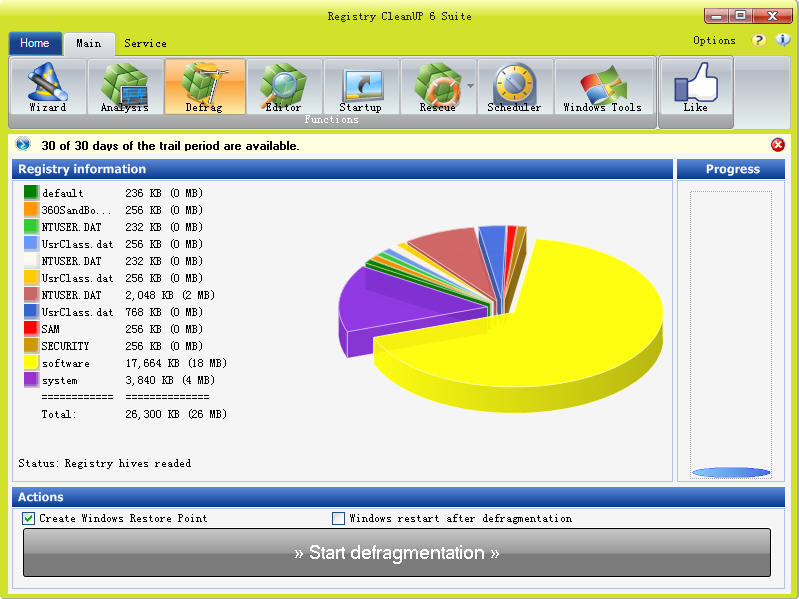This screenshot has width=799, height=599.
Task: Expand the Rescue dropdown arrow
Action: [470, 86]
